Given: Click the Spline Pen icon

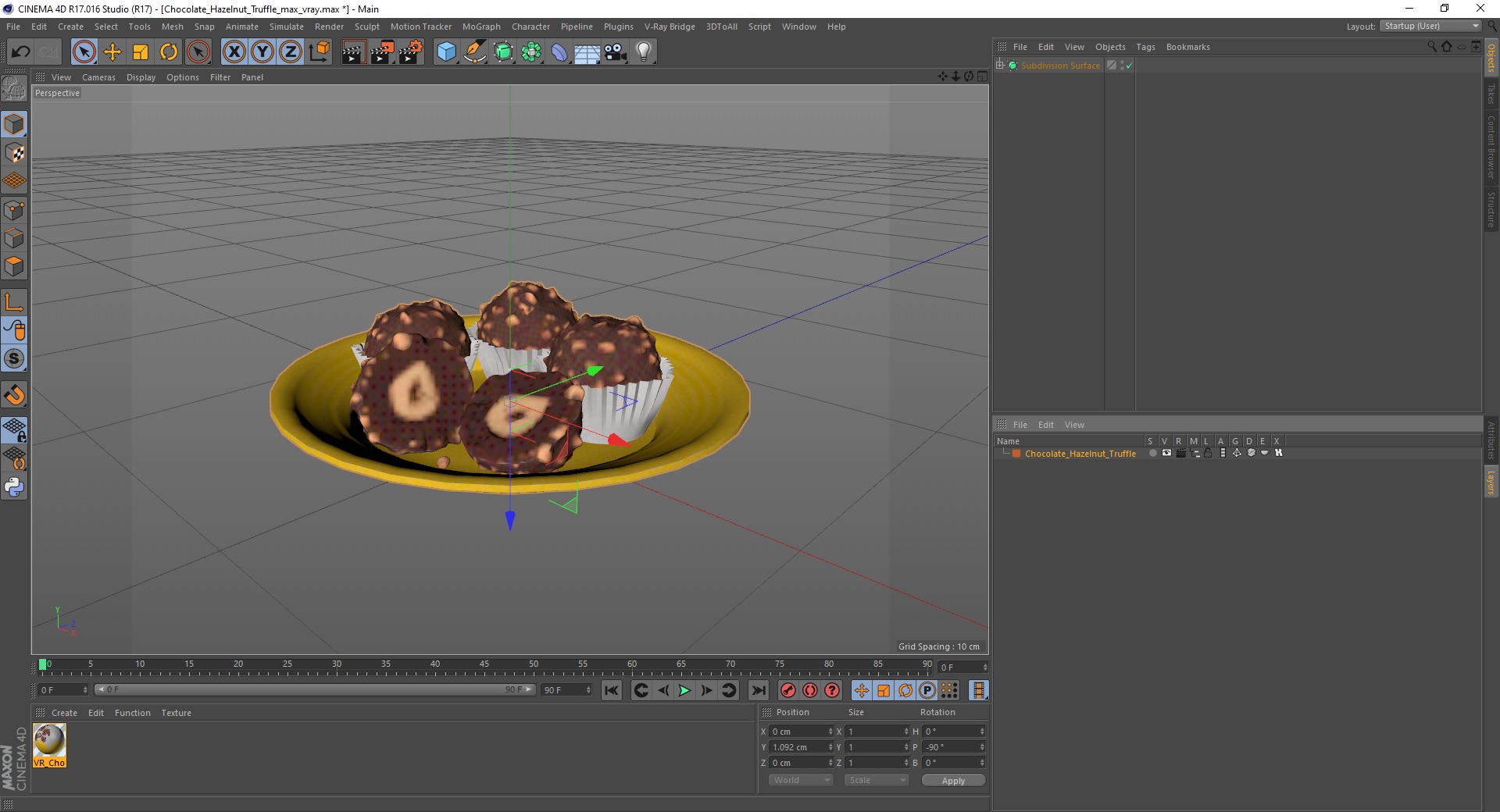Looking at the screenshot, I should (474, 52).
